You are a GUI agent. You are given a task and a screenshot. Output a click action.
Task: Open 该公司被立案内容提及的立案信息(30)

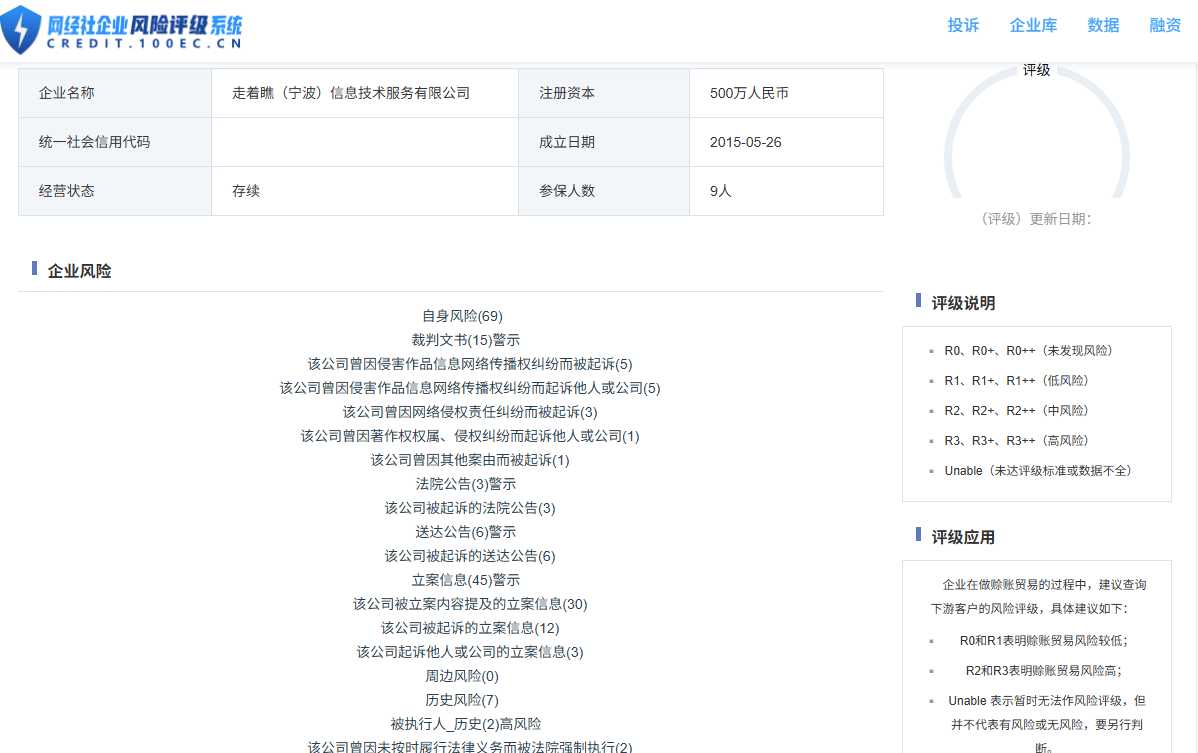470,605
